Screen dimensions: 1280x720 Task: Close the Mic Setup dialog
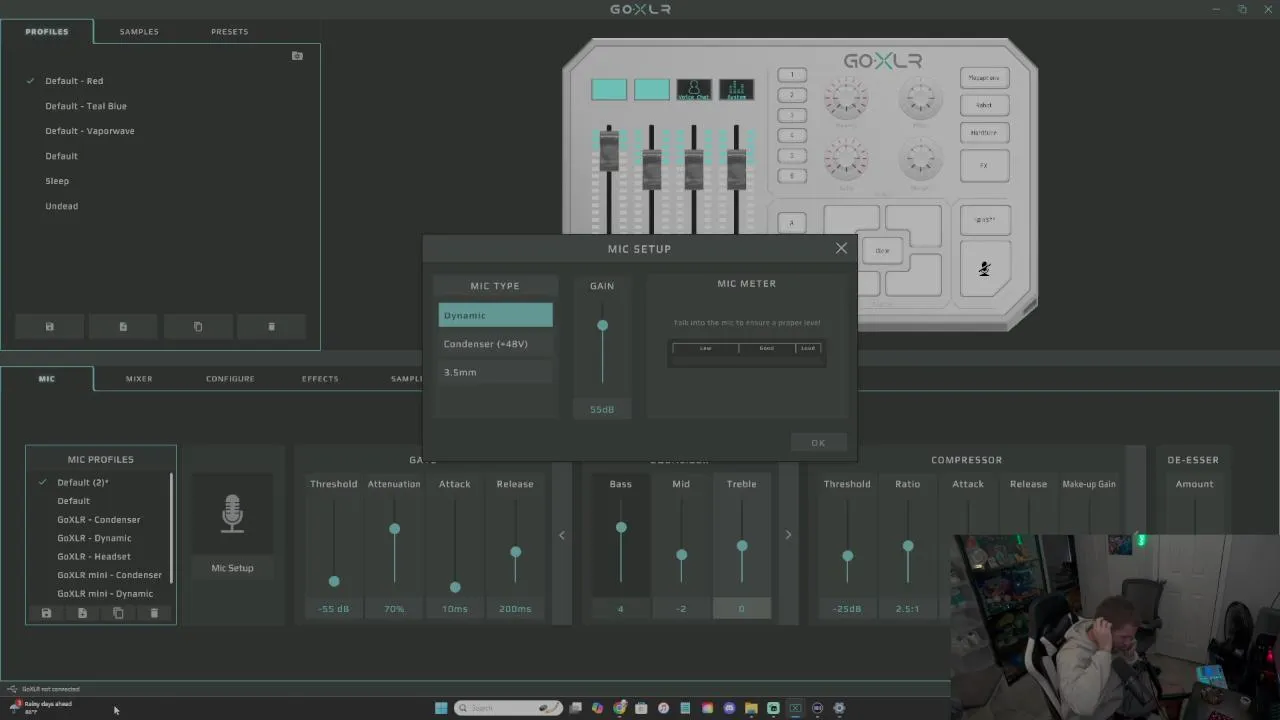coord(841,248)
